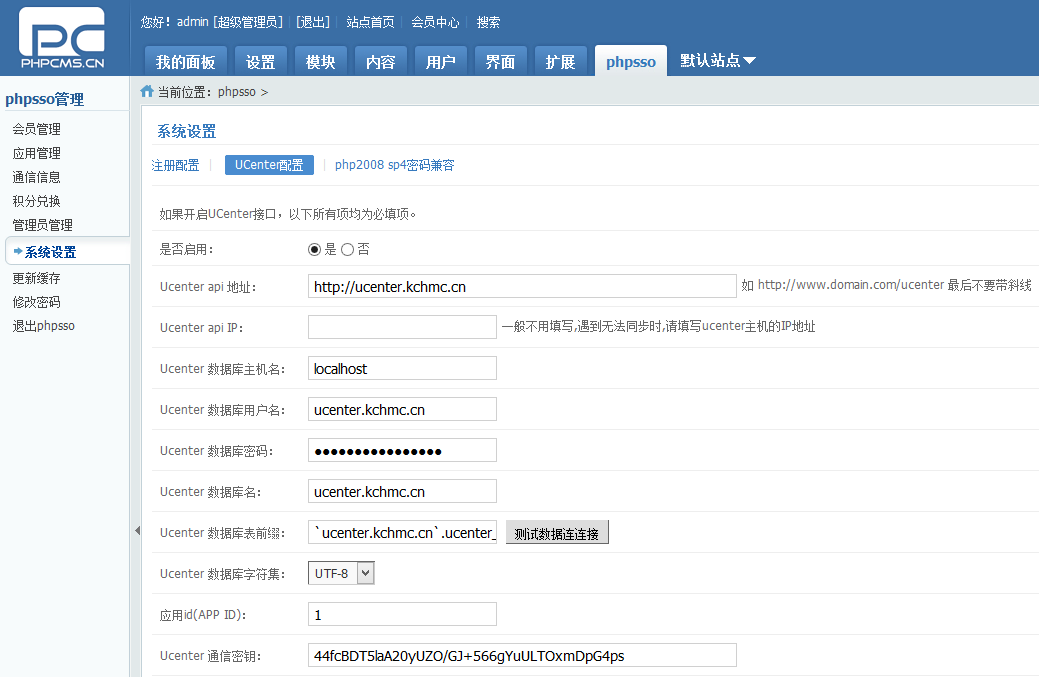1039x677 pixels.
Task: Click the home icon in breadcrumb
Action: click(147, 91)
